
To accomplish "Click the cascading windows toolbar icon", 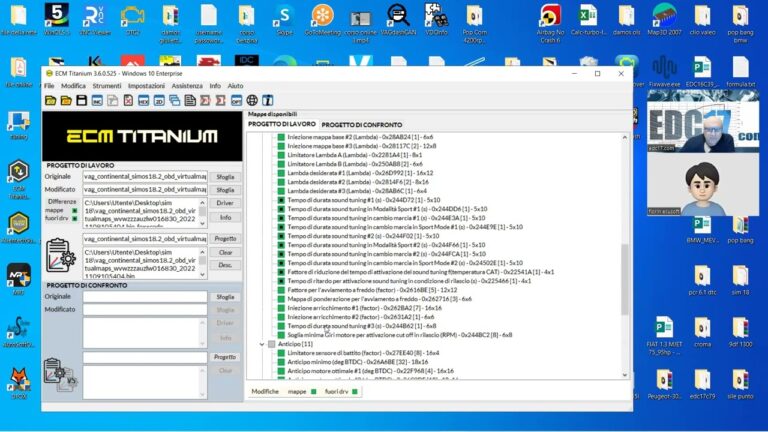I will tap(174, 100).
